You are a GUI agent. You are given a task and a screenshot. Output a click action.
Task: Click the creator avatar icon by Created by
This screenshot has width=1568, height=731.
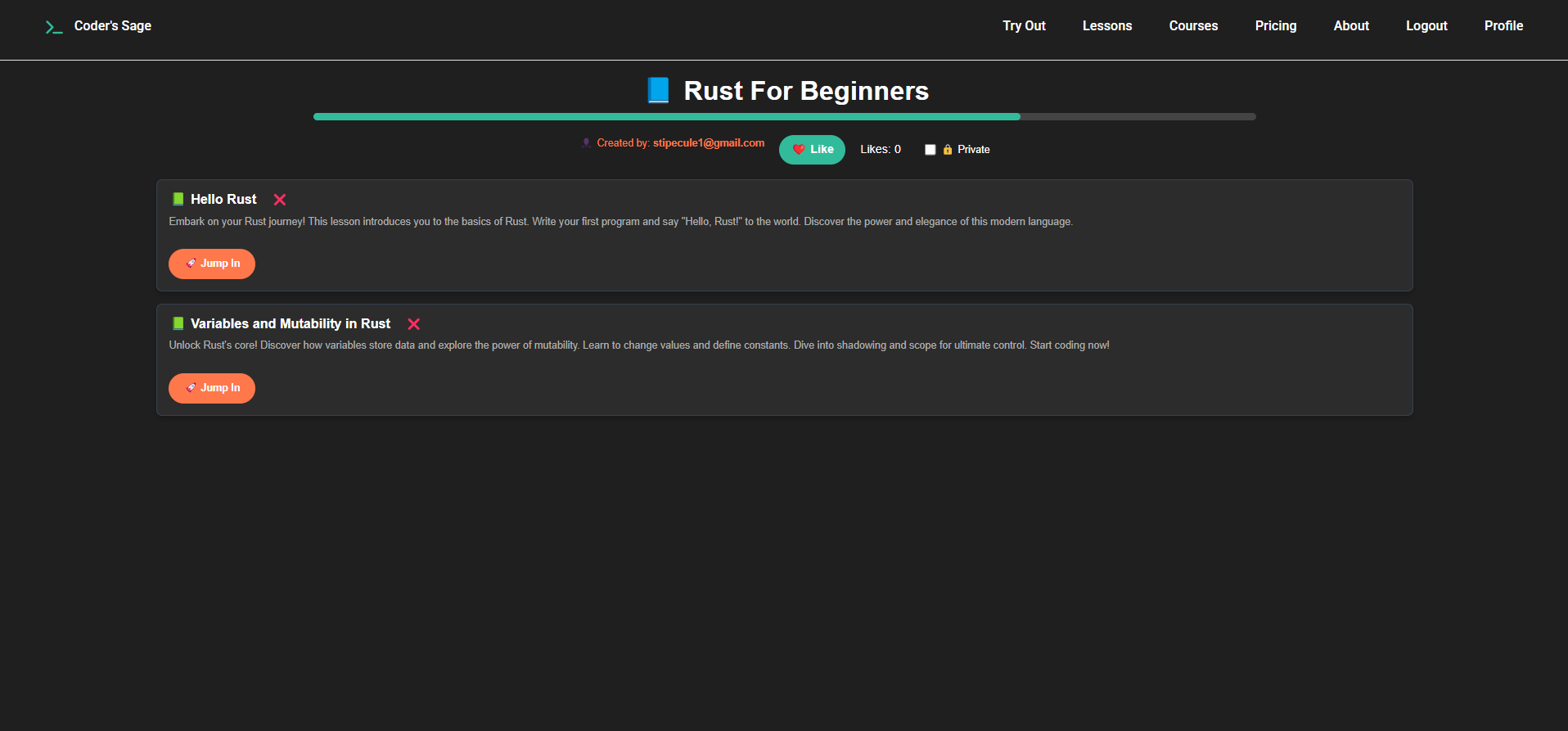(586, 143)
